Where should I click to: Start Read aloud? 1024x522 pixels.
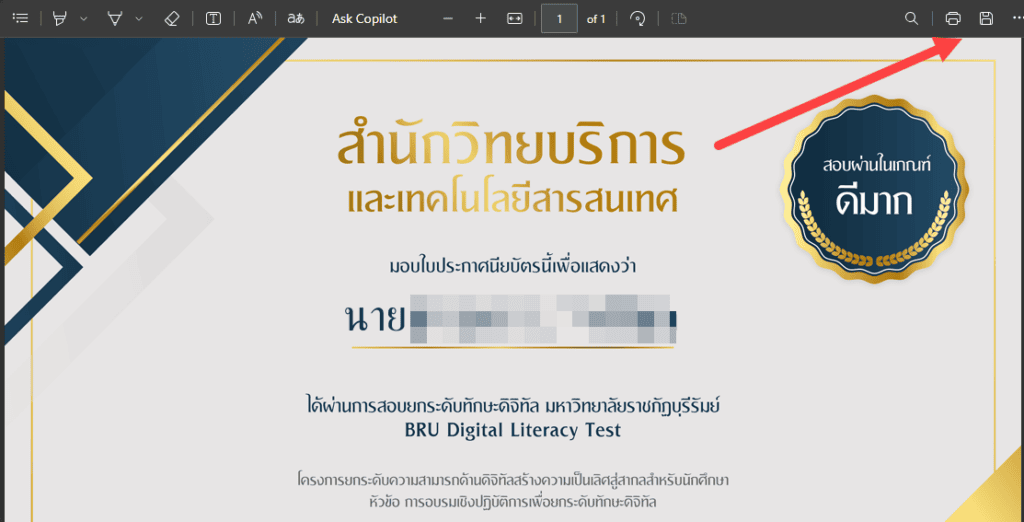(x=255, y=19)
